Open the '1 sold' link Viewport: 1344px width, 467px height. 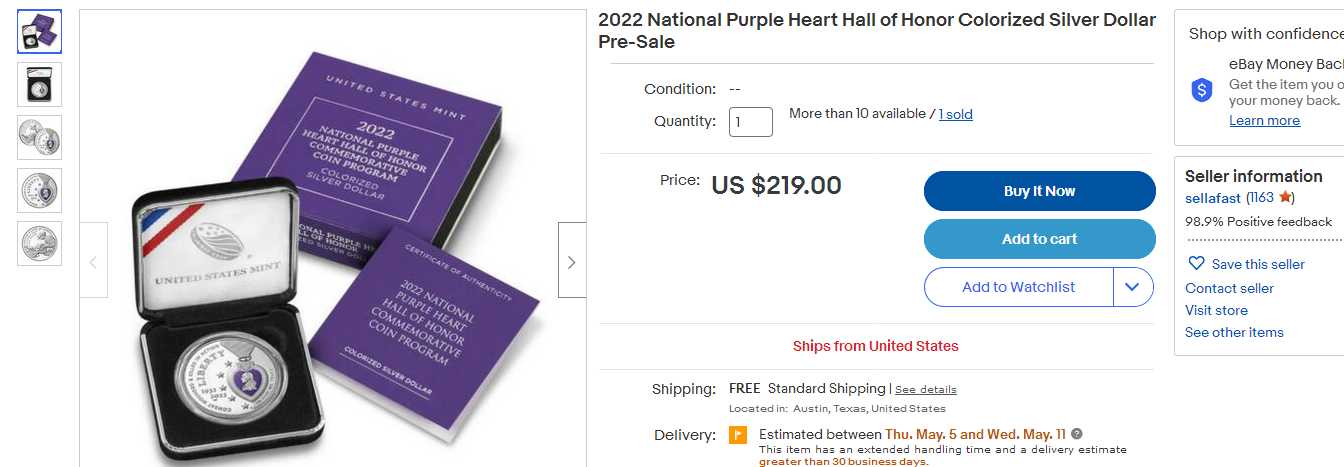click(x=955, y=114)
